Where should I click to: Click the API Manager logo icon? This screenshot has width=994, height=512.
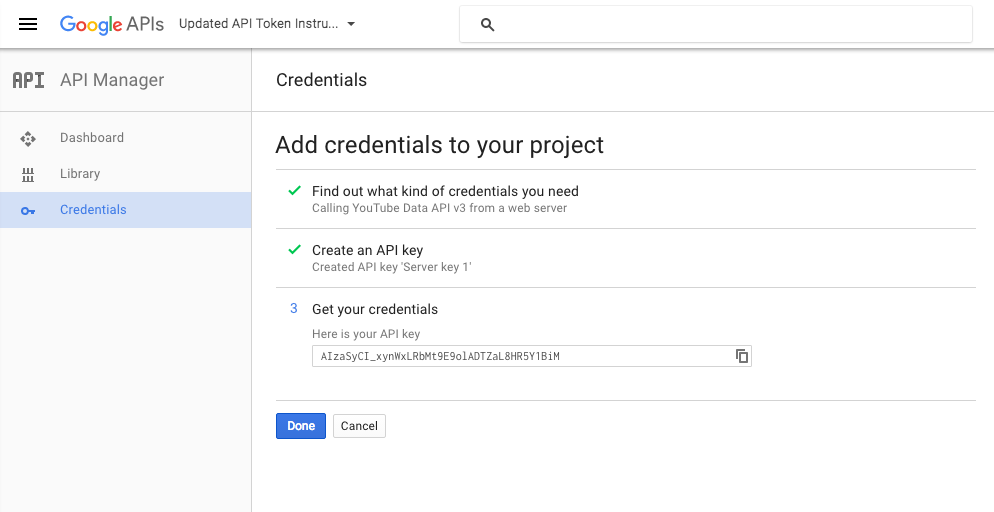28,80
